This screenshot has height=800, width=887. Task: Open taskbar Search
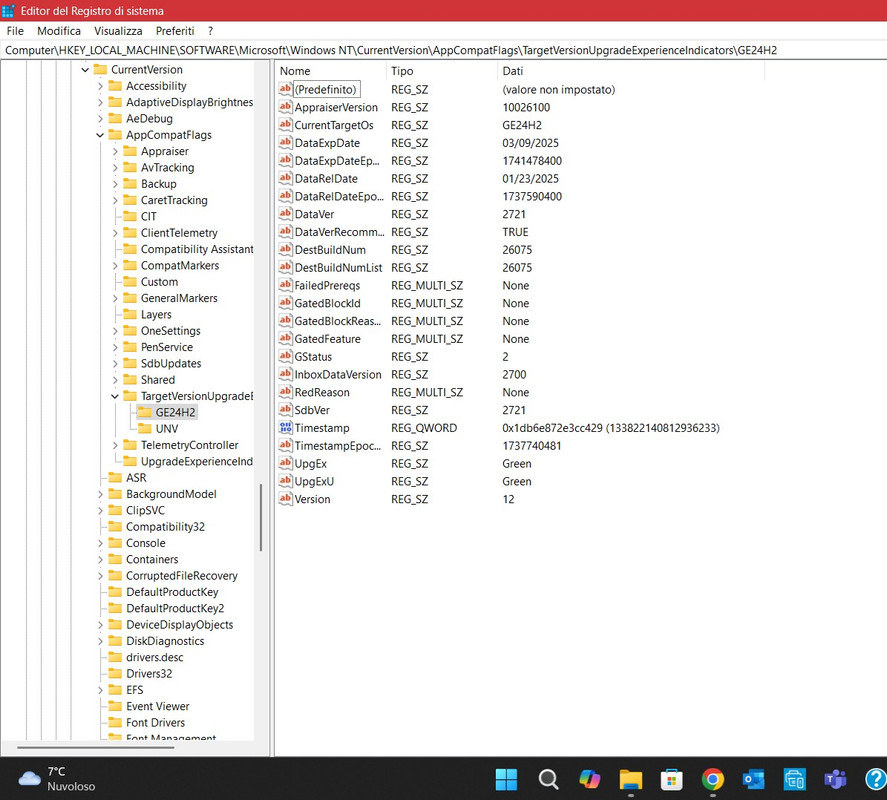tap(548, 780)
